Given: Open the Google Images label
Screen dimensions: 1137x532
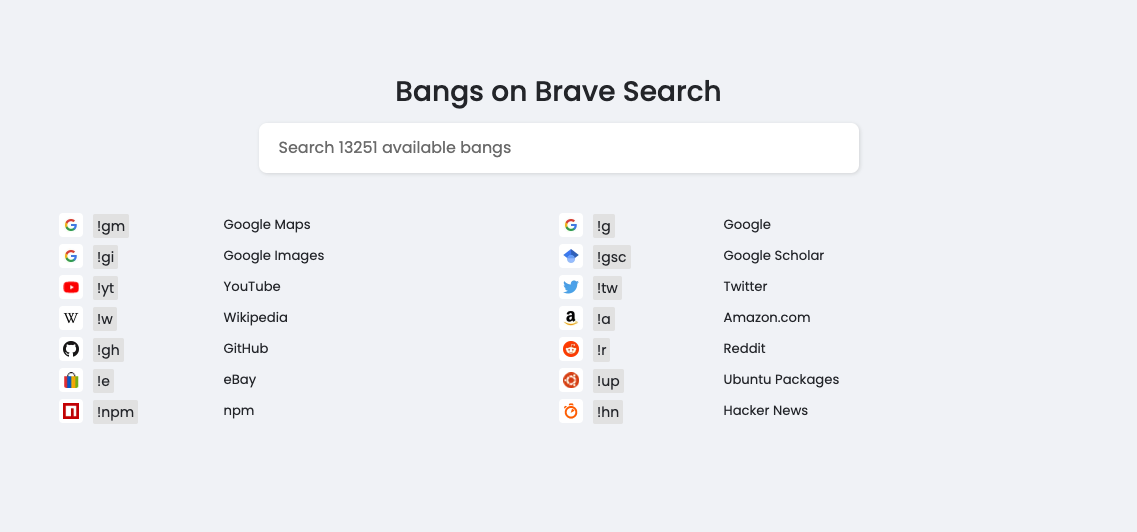Looking at the screenshot, I should pyautogui.click(x=274, y=255).
